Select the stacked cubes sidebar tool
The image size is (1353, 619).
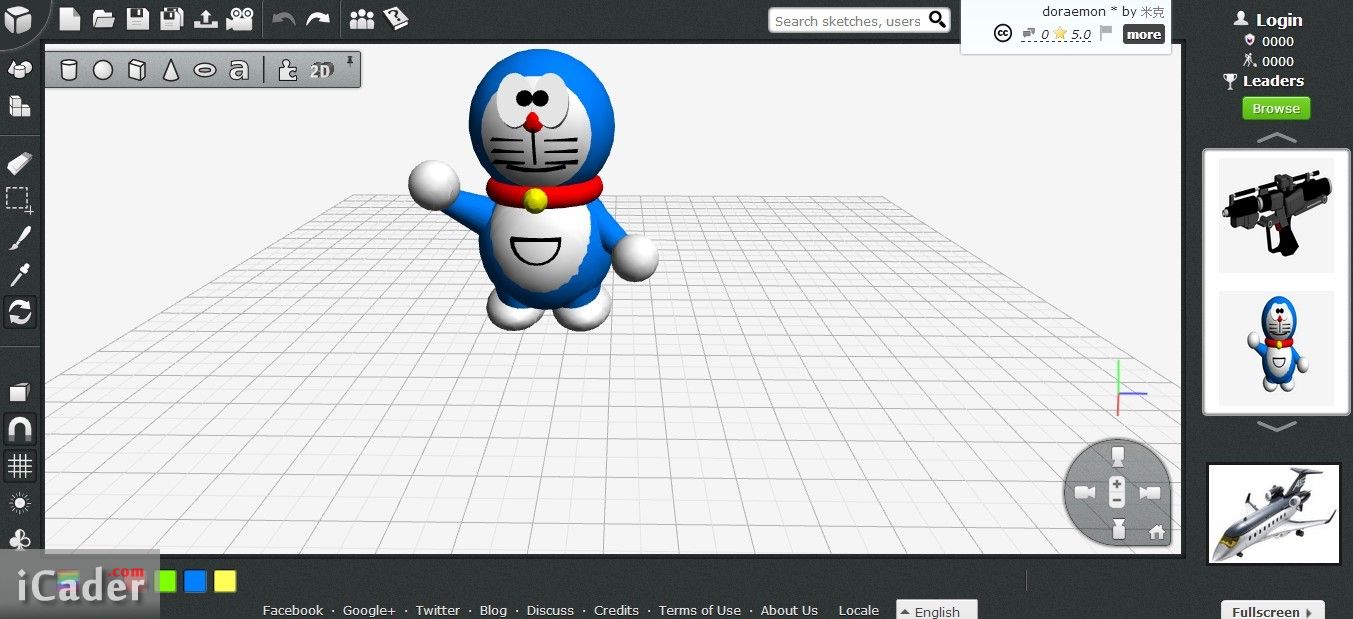click(20, 106)
